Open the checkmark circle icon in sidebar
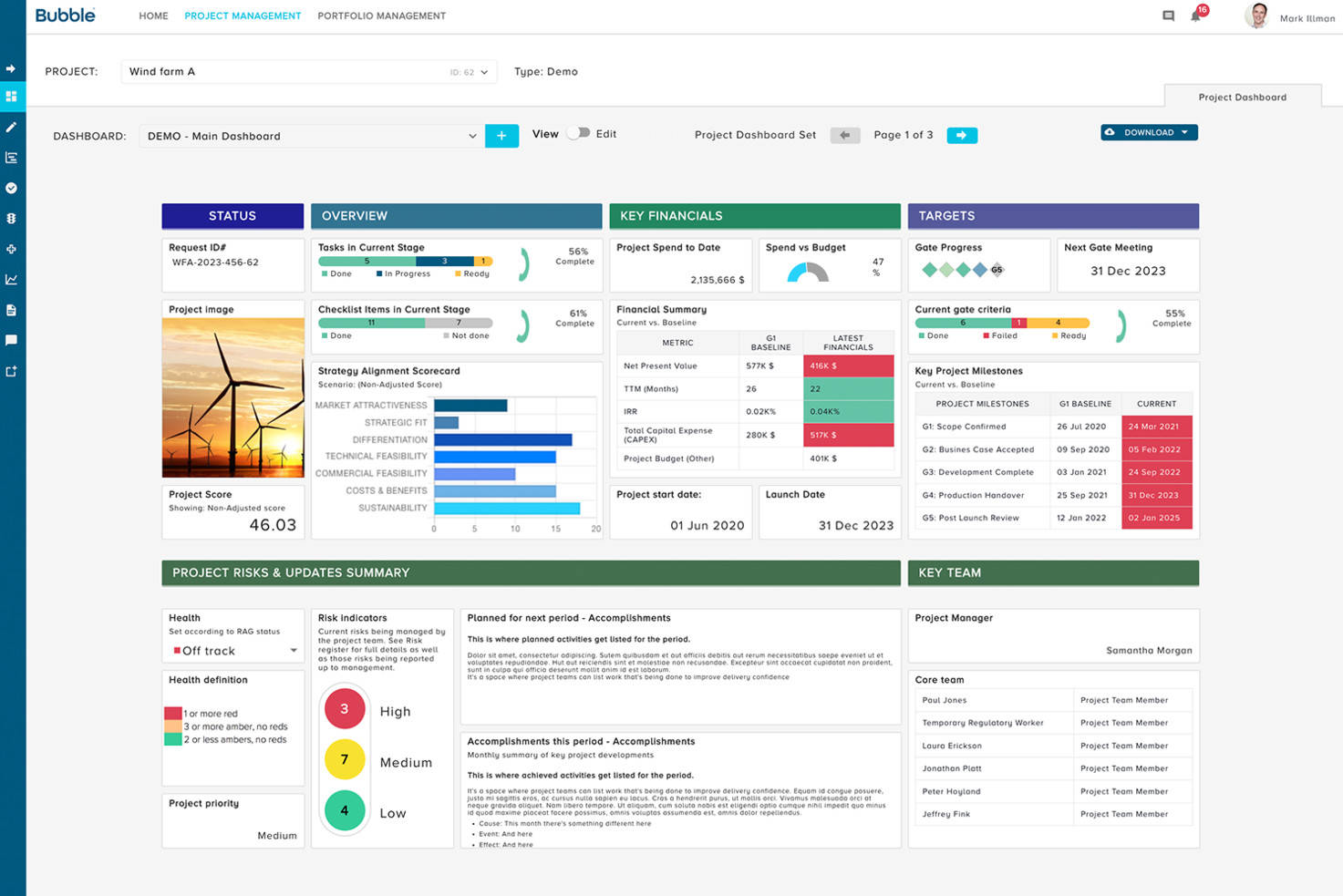The height and width of the screenshot is (896, 1343). point(11,188)
